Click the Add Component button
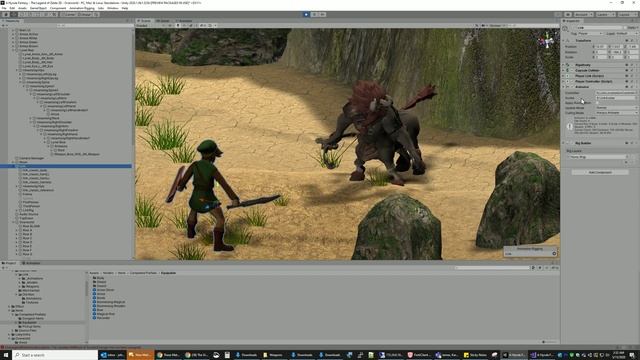 pos(600,172)
